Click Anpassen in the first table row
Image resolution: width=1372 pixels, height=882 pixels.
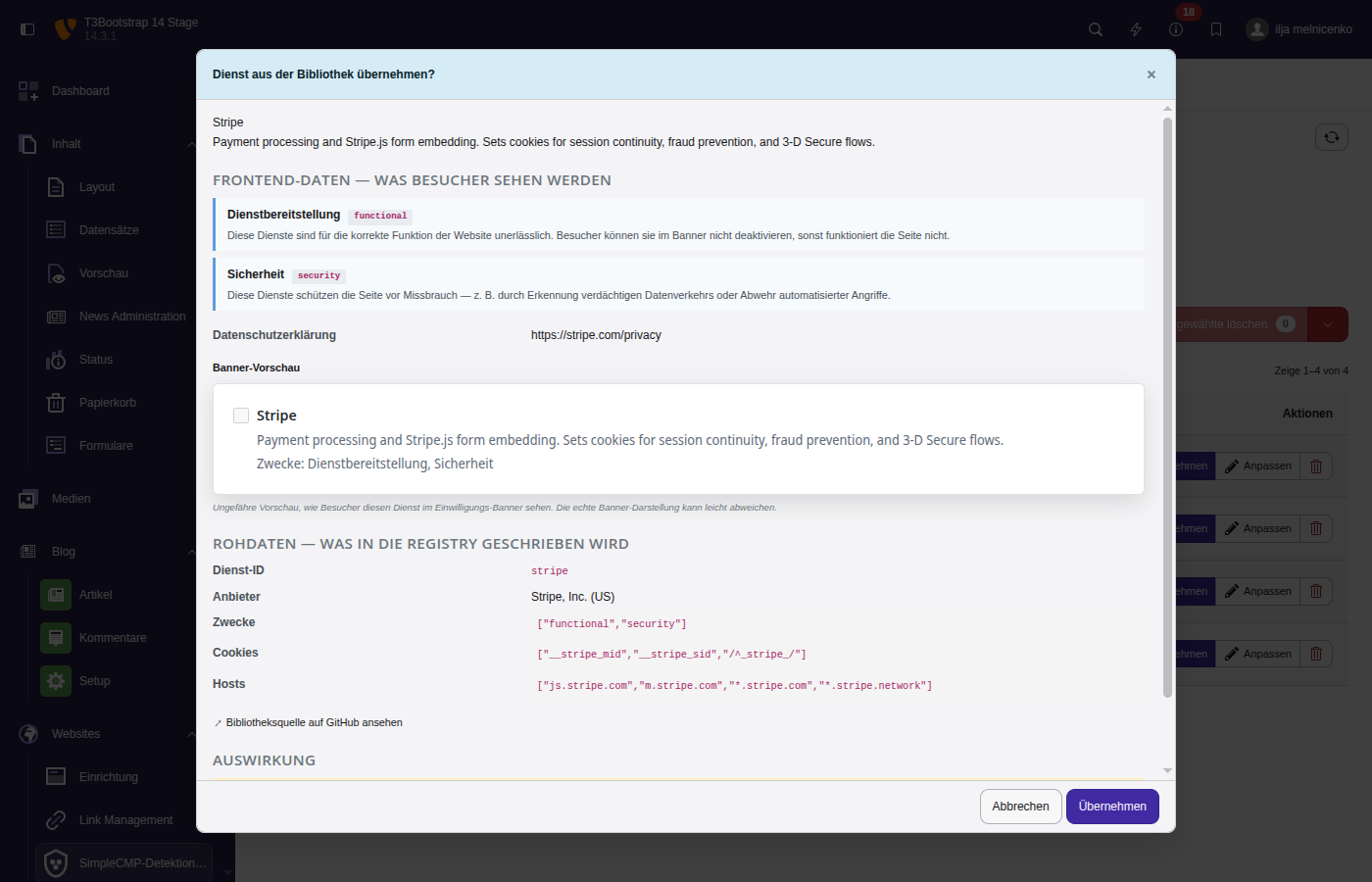[1257, 466]
